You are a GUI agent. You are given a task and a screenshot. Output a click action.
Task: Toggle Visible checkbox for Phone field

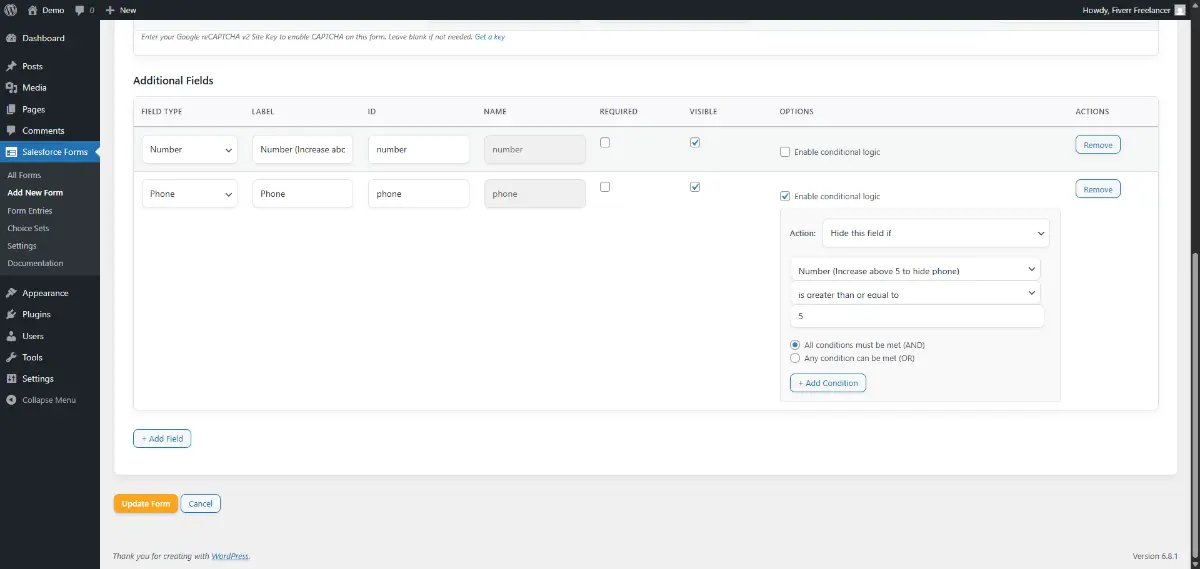tap(695, 186)
